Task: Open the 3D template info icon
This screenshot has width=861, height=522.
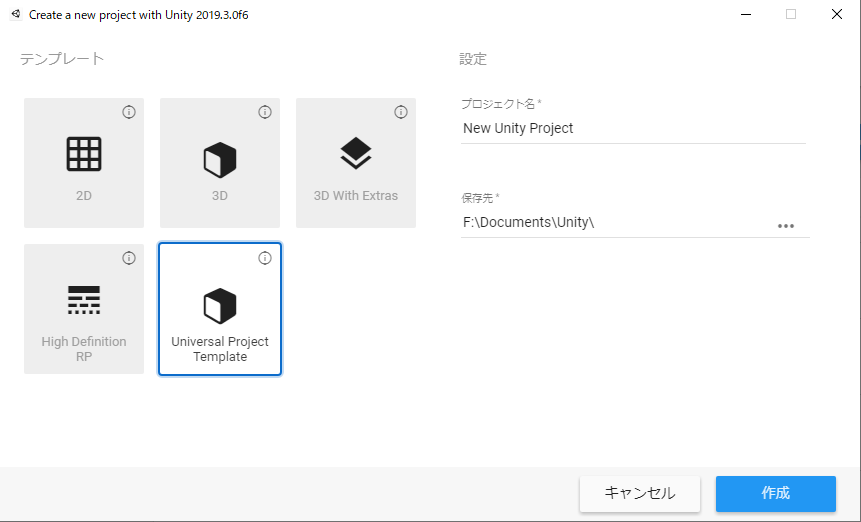Action: (x=265, y=112)
